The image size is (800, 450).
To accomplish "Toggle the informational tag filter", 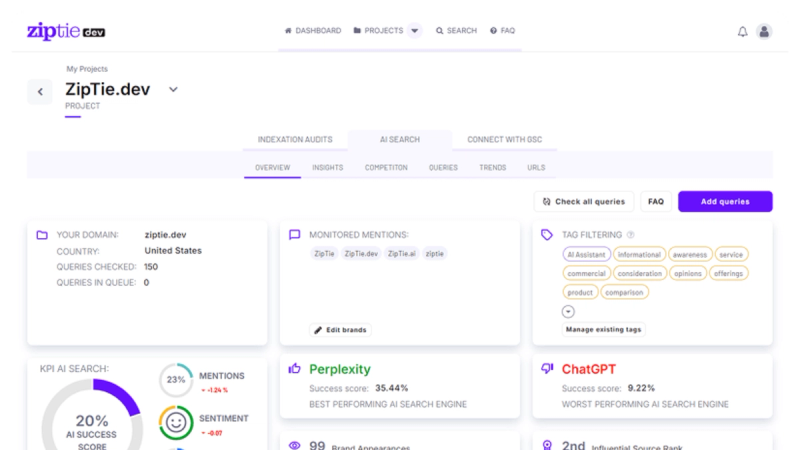I will [639, 254].
